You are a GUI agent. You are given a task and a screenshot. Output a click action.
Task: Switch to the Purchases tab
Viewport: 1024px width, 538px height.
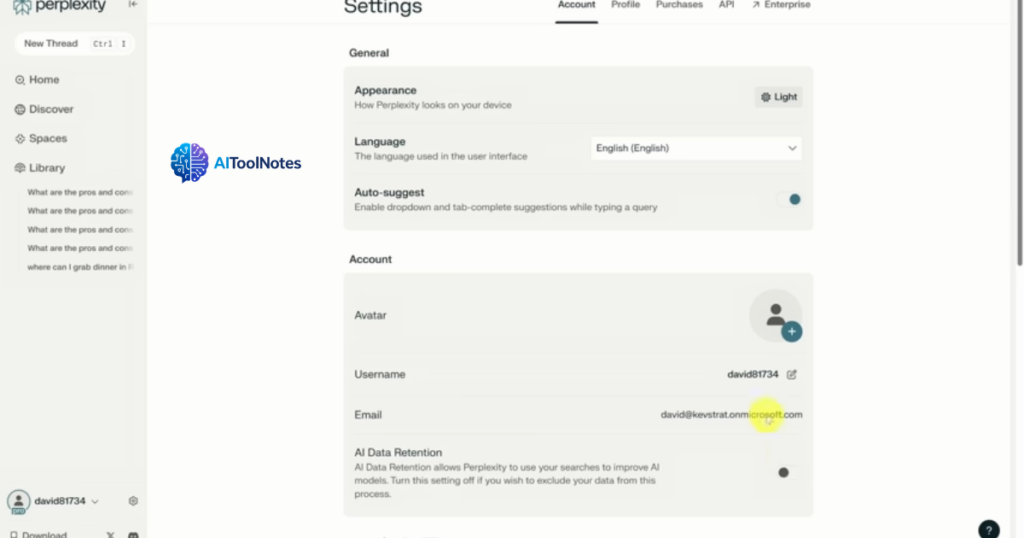pyautogui.click(x=679, y=5)
